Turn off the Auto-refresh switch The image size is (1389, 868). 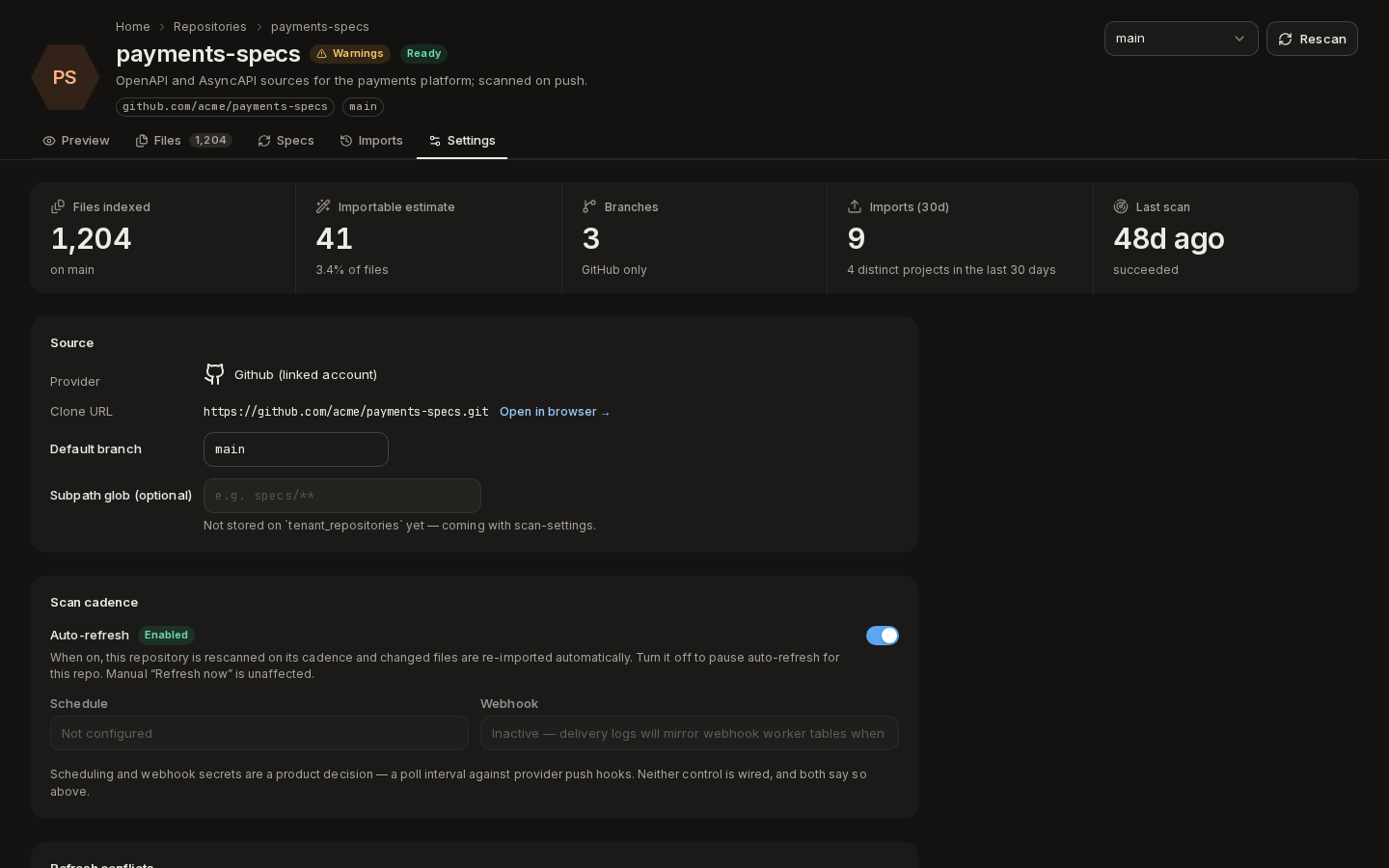pyautogui.click(x=883, y=636)
